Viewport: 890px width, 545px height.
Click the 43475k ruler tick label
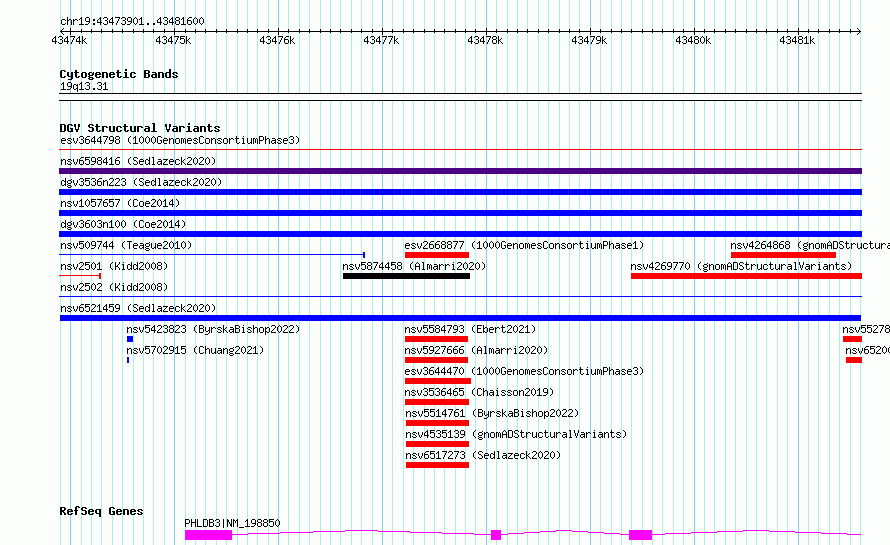pos(173,40)
